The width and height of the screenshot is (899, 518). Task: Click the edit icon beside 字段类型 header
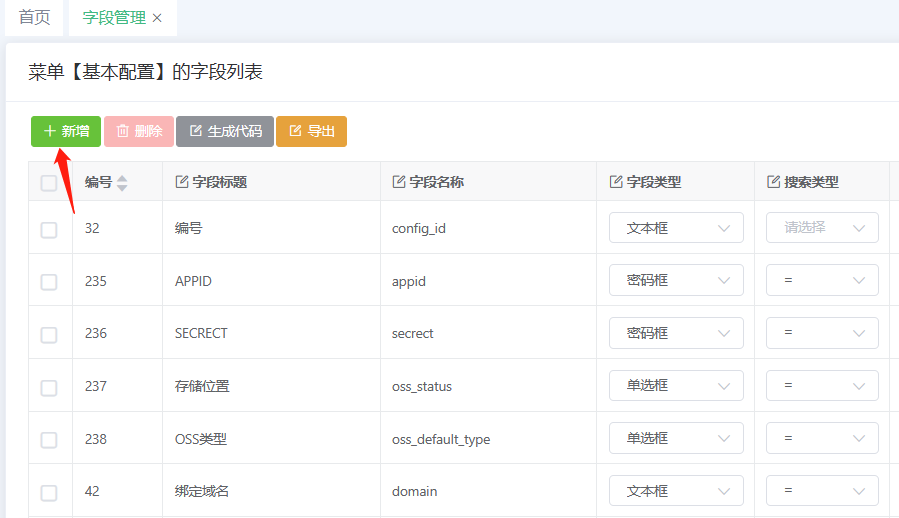click(x=615, y=182)
